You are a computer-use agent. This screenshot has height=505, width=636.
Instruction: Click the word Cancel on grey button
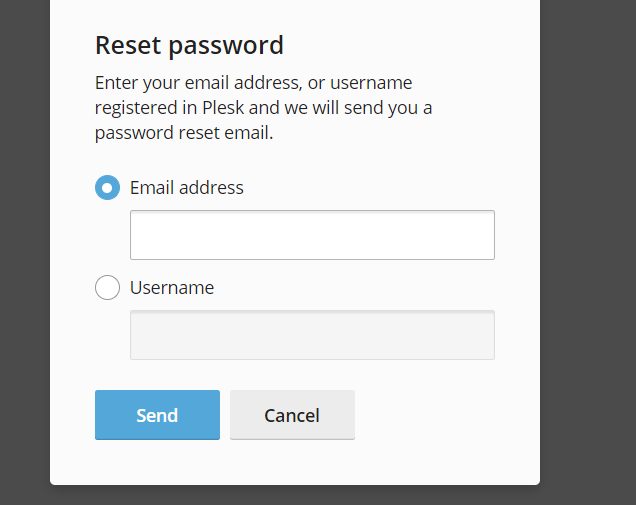tap(292, 415)
